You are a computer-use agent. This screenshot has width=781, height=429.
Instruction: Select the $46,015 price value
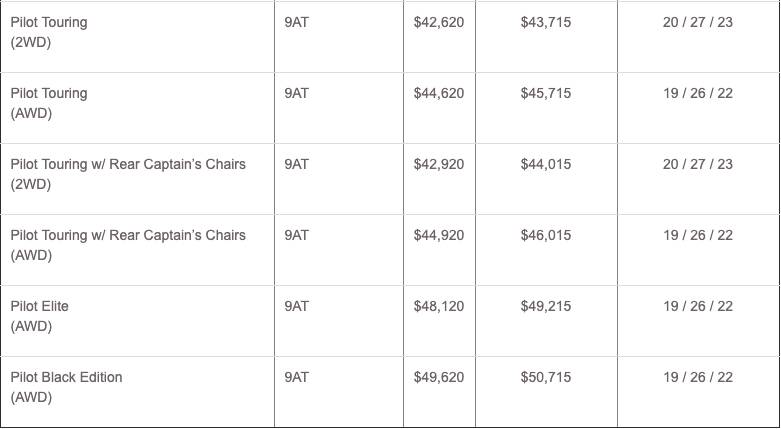point(546,235)
